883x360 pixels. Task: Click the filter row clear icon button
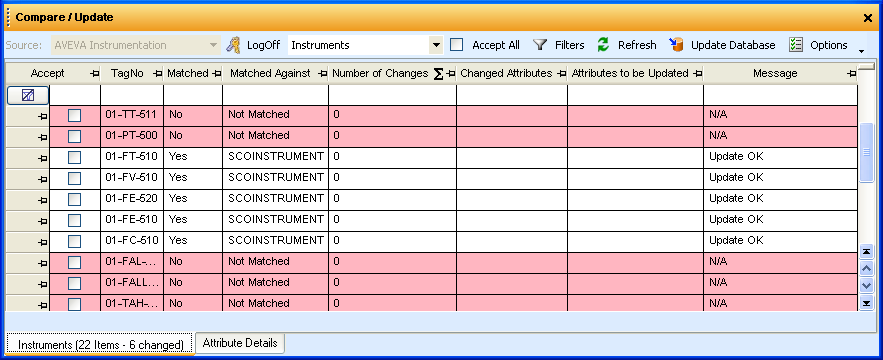28,96
